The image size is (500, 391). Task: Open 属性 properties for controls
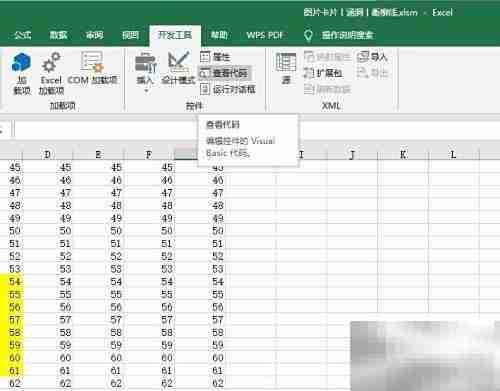pos(215,57)
